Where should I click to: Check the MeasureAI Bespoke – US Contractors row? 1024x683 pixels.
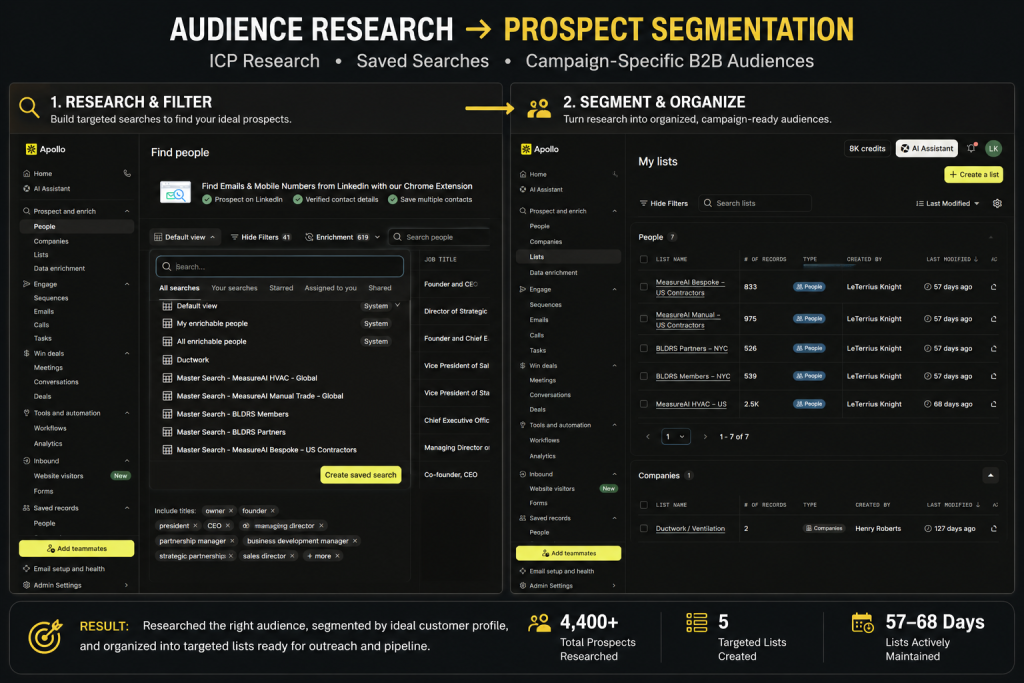pos(644,287)
